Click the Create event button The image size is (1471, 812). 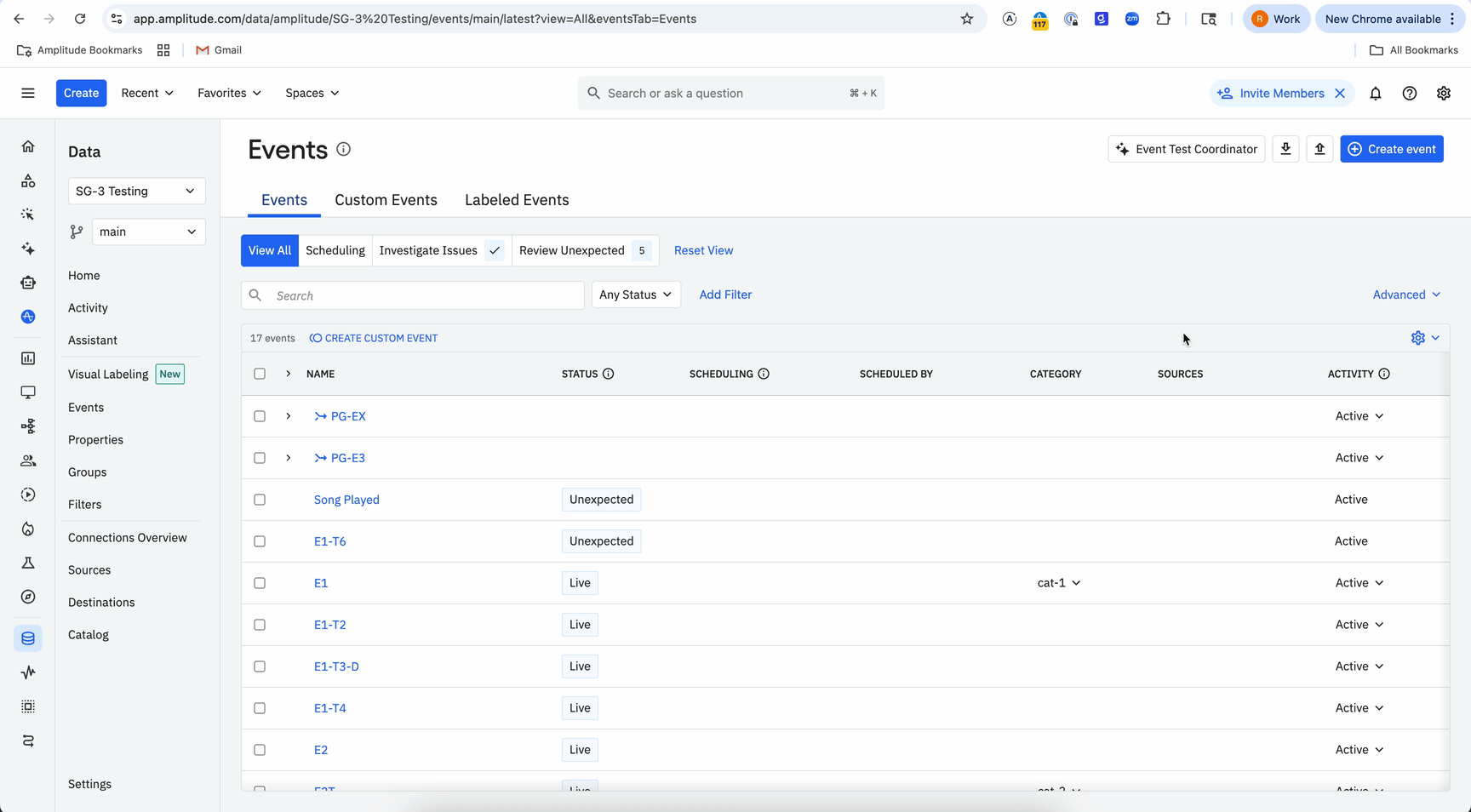coord(1391,149)
